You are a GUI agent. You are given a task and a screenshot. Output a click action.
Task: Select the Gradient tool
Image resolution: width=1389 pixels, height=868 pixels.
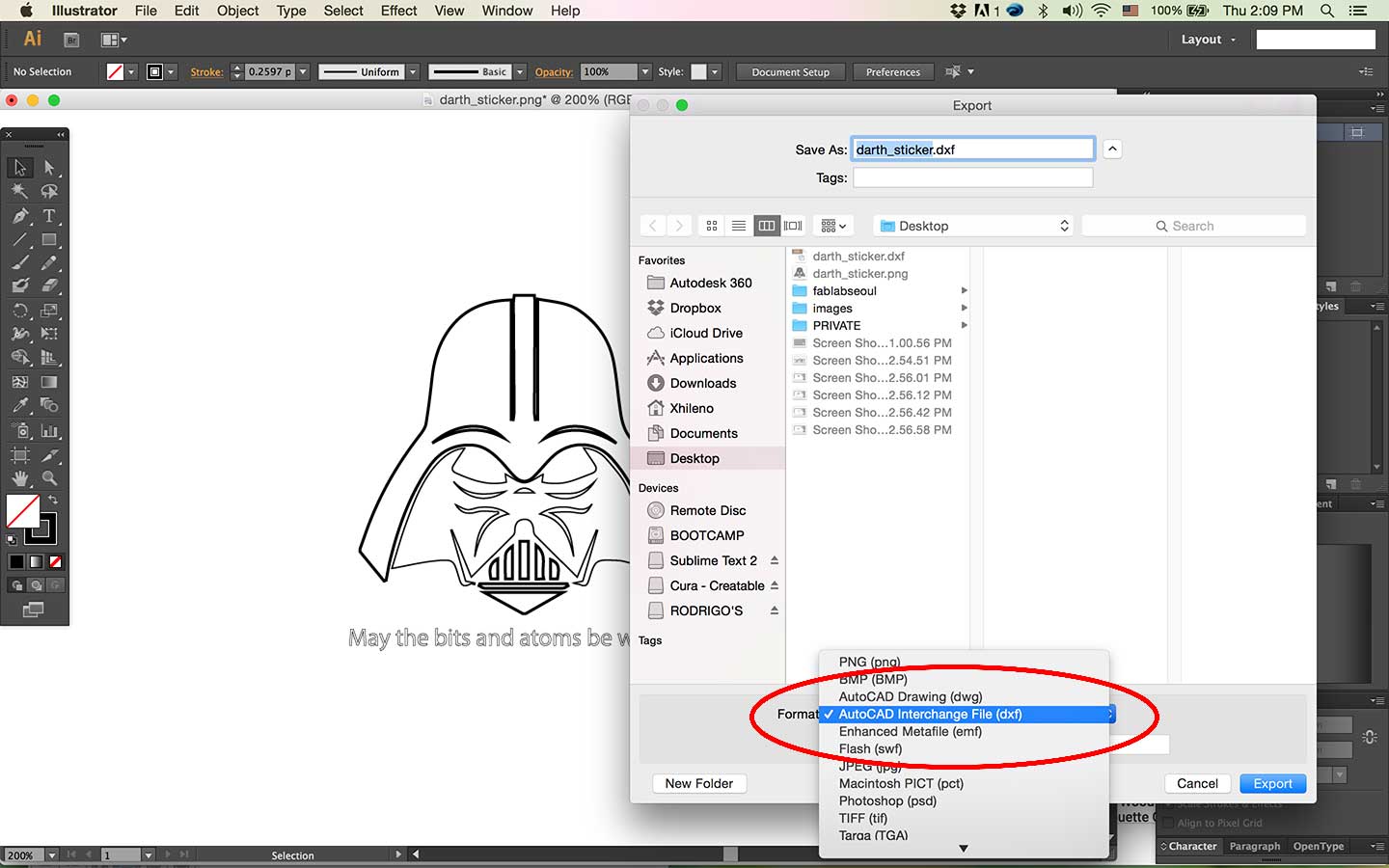(49, 382)
